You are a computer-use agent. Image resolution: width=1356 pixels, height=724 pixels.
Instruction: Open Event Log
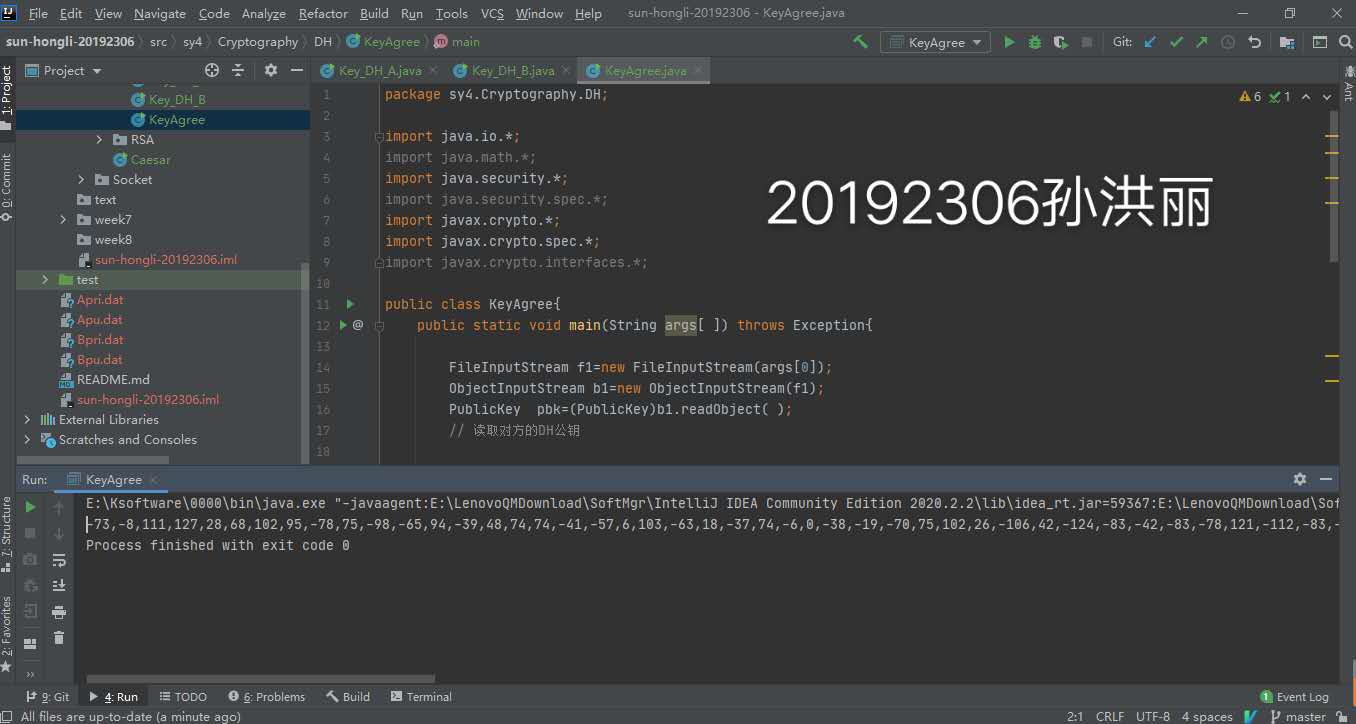(1295, 697)
